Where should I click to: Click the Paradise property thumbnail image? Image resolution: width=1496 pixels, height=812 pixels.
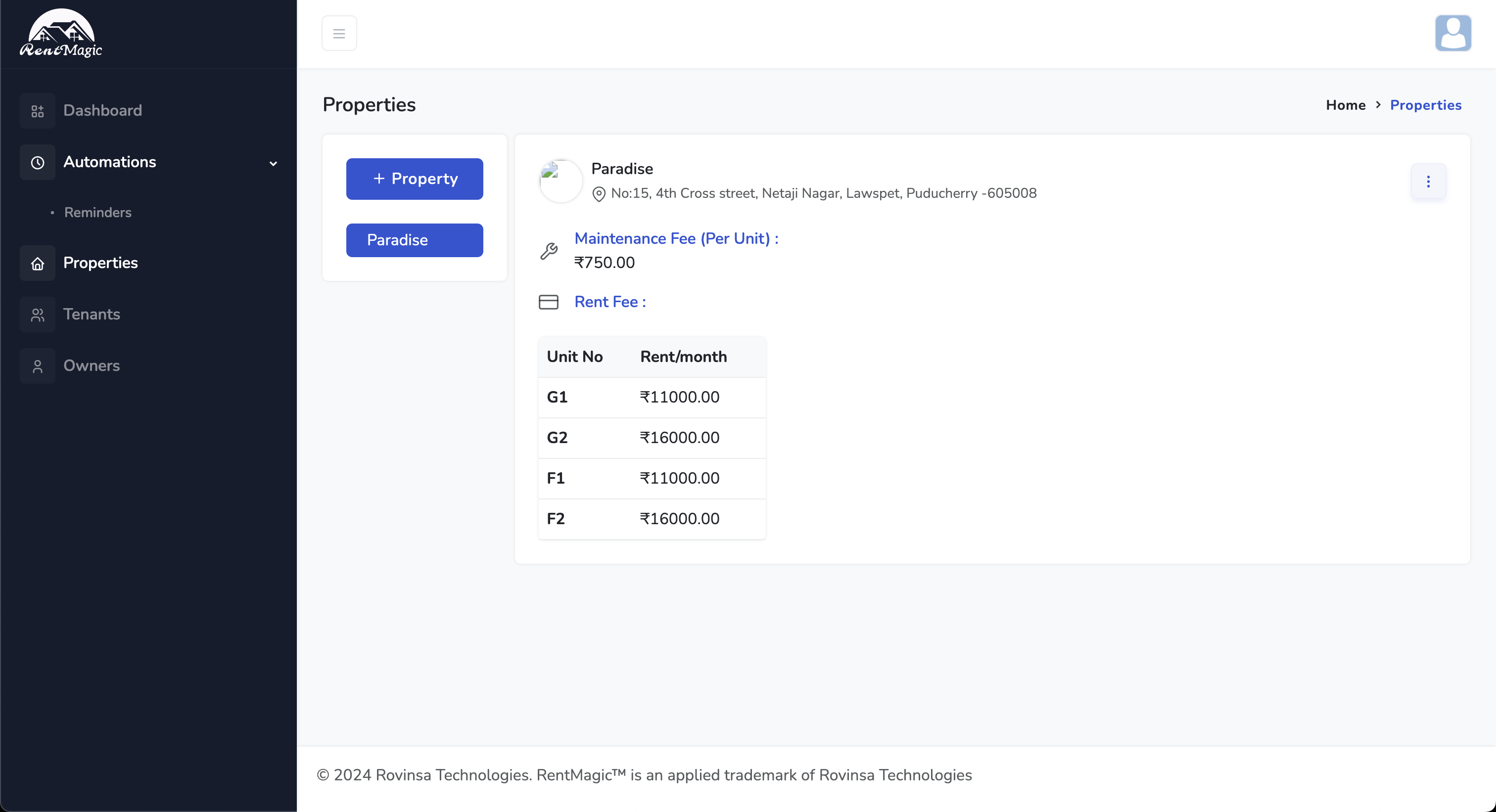coord(561,181)
